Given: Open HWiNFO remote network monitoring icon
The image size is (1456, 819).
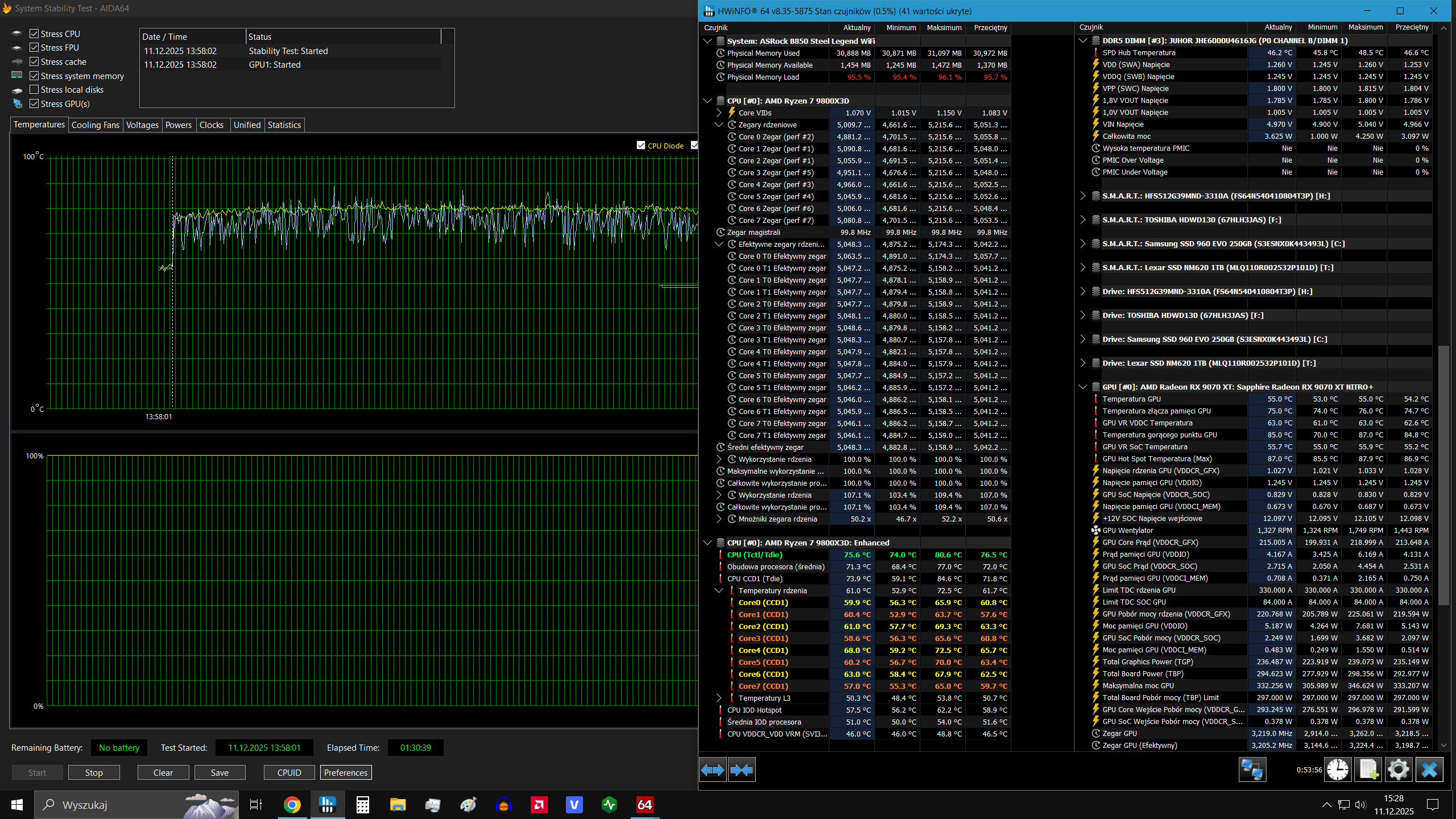Looking at the screenshot, I should click(1252, 770).
